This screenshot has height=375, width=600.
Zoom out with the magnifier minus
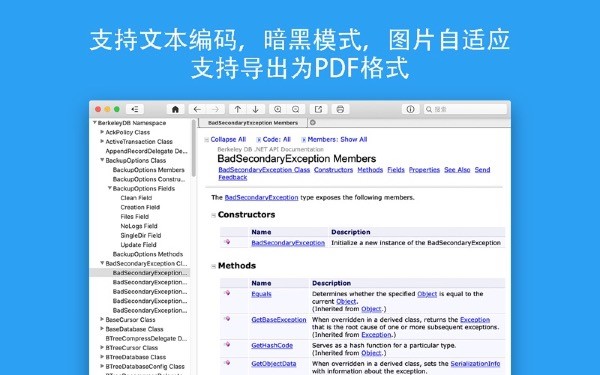pyautogui.click(x=296, y=109)
